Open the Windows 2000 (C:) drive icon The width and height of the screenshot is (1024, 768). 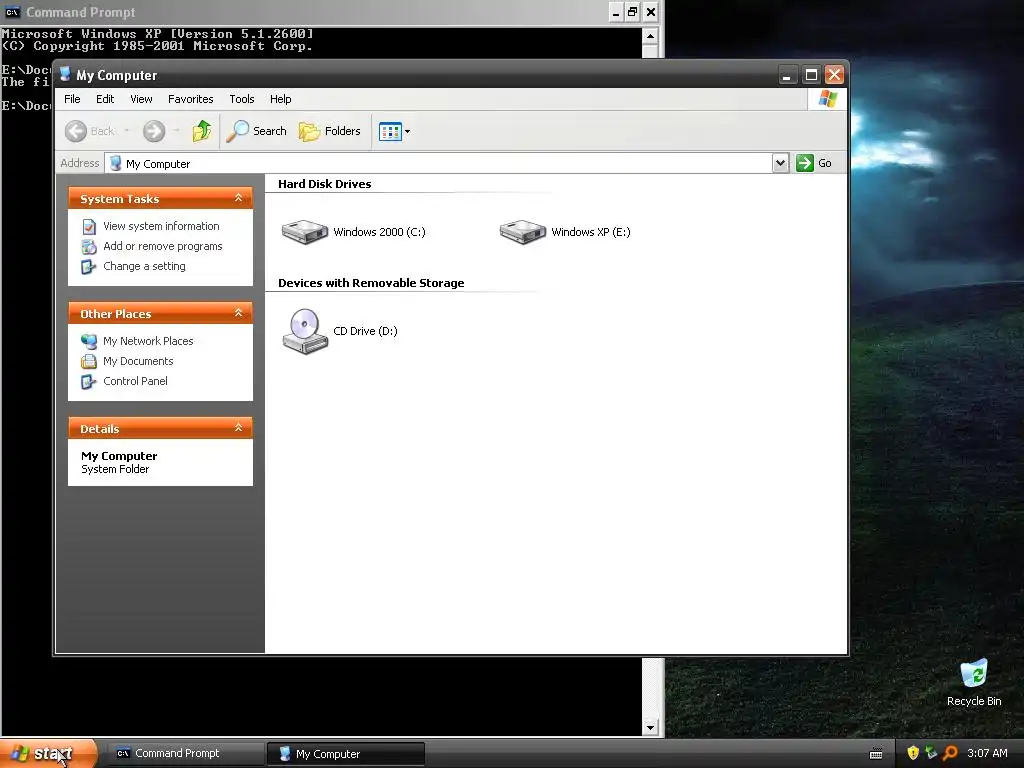pyautogui.click(x=304, y=232)
